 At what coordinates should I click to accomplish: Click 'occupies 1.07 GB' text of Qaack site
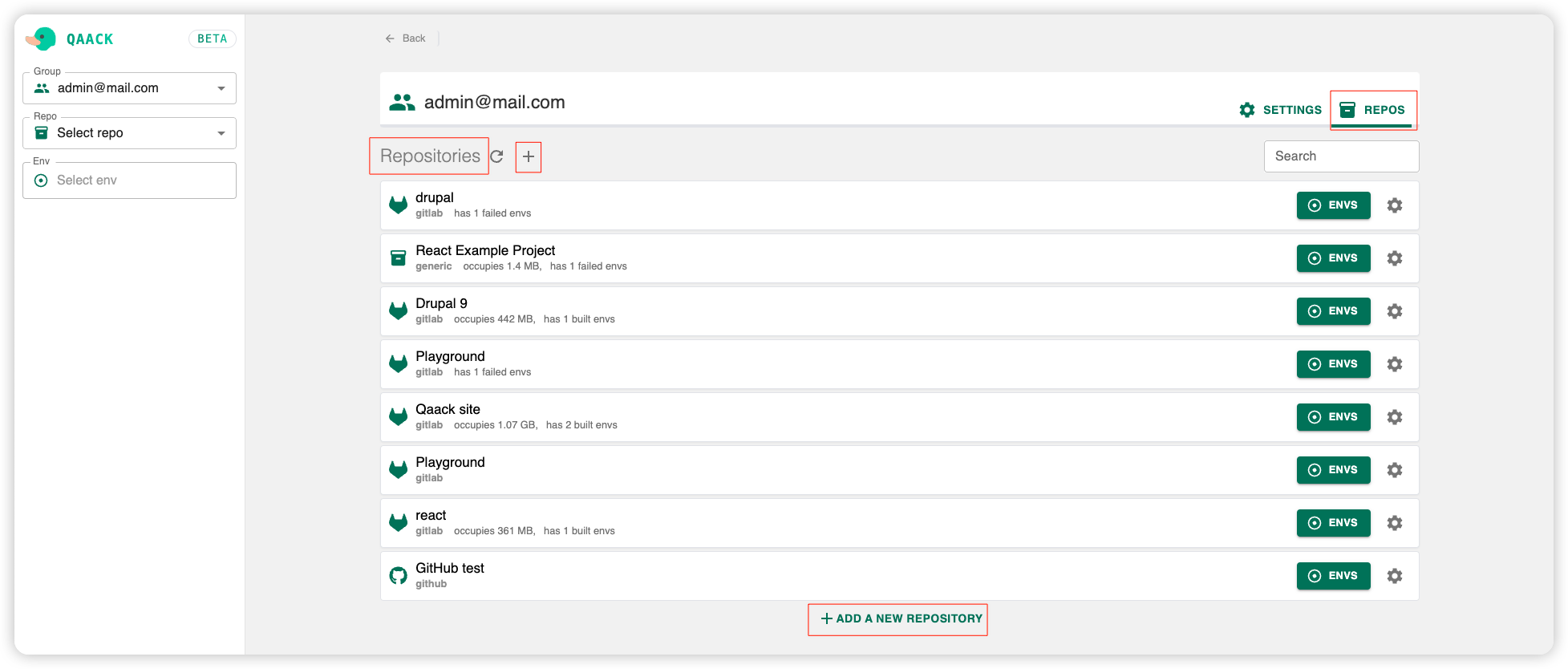pyautogui.click(x=496, y=425)
